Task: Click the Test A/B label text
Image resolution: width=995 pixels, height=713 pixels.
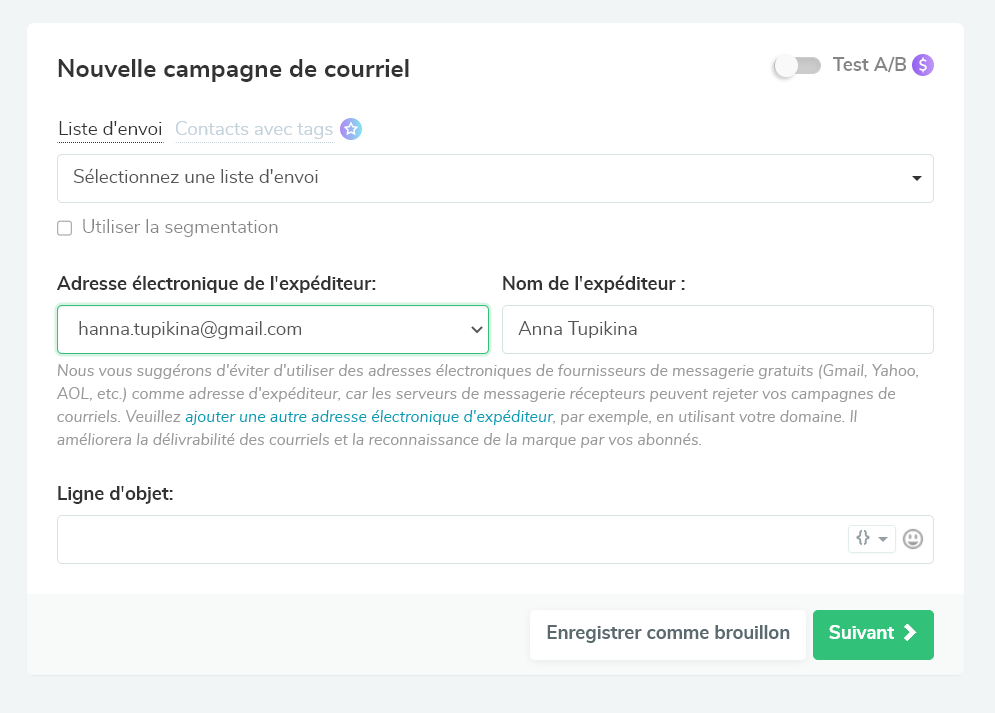Action: pos(869,65)
